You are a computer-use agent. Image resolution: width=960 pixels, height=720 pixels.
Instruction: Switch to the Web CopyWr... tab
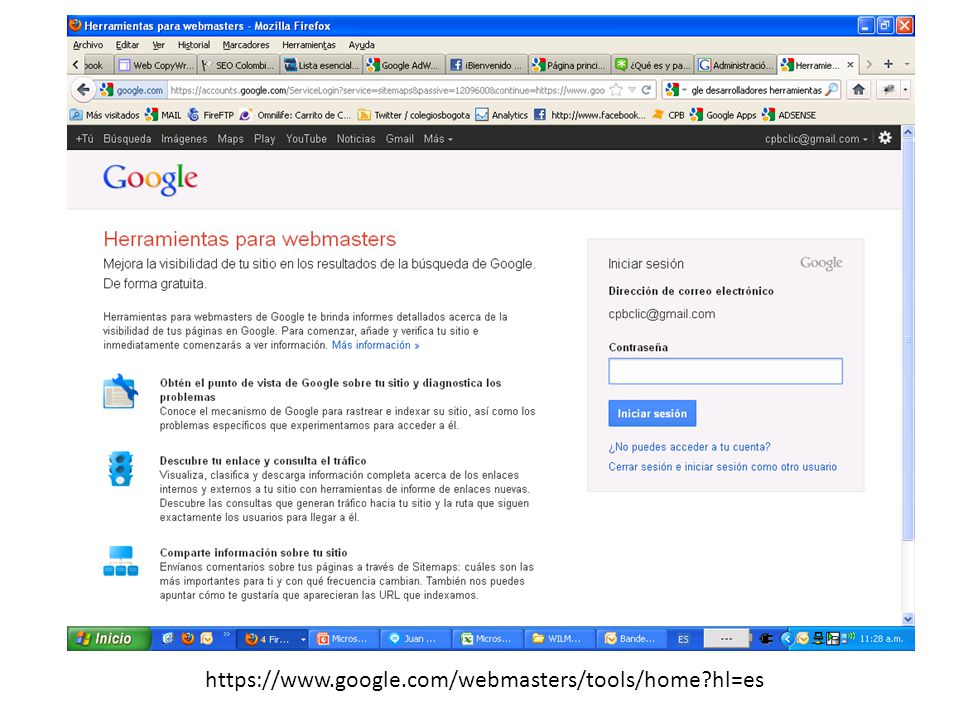[x=156, y=65]
